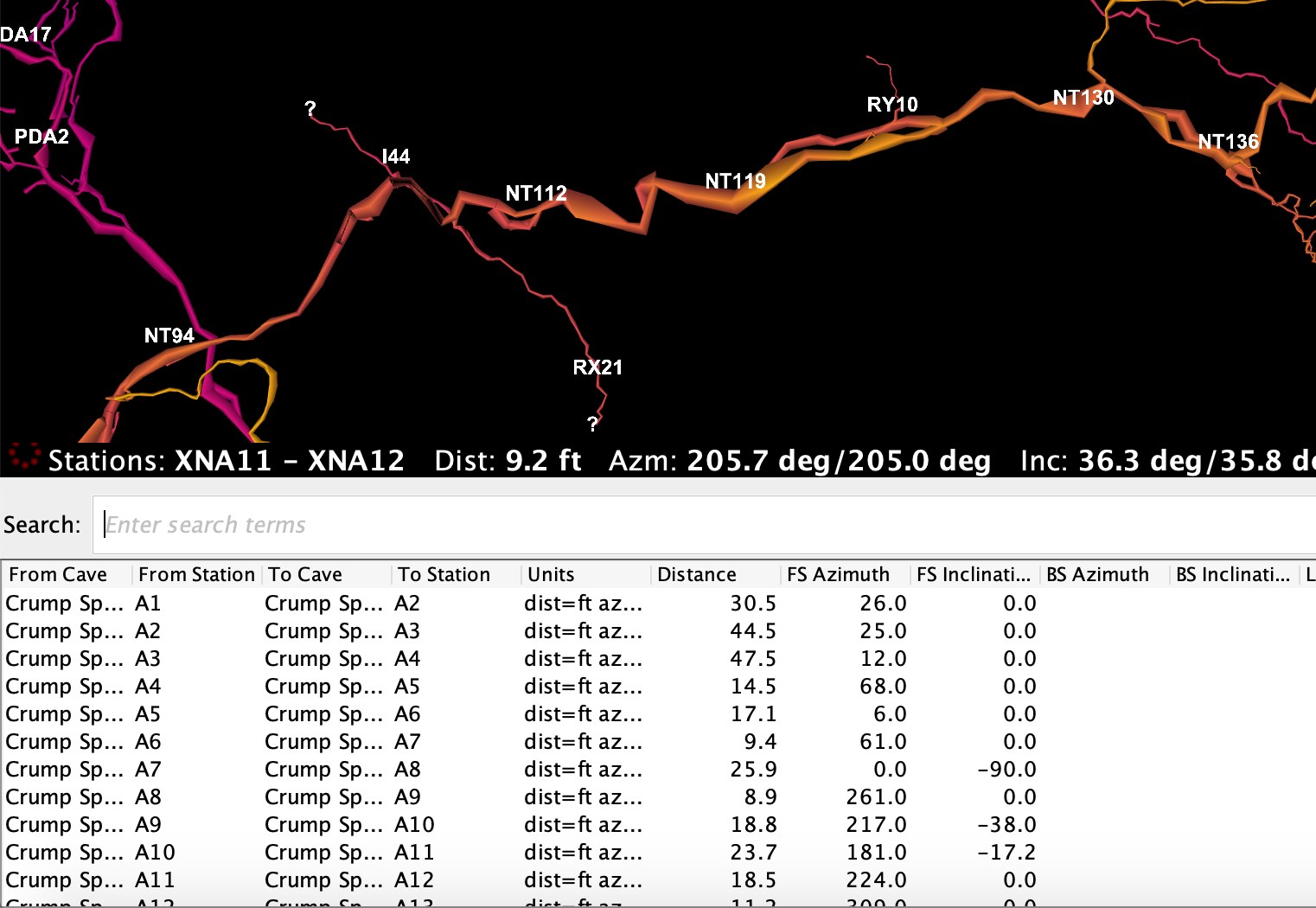Select distance value 30.5
This screenshot has height=908, width=1316.
(753, 603)
